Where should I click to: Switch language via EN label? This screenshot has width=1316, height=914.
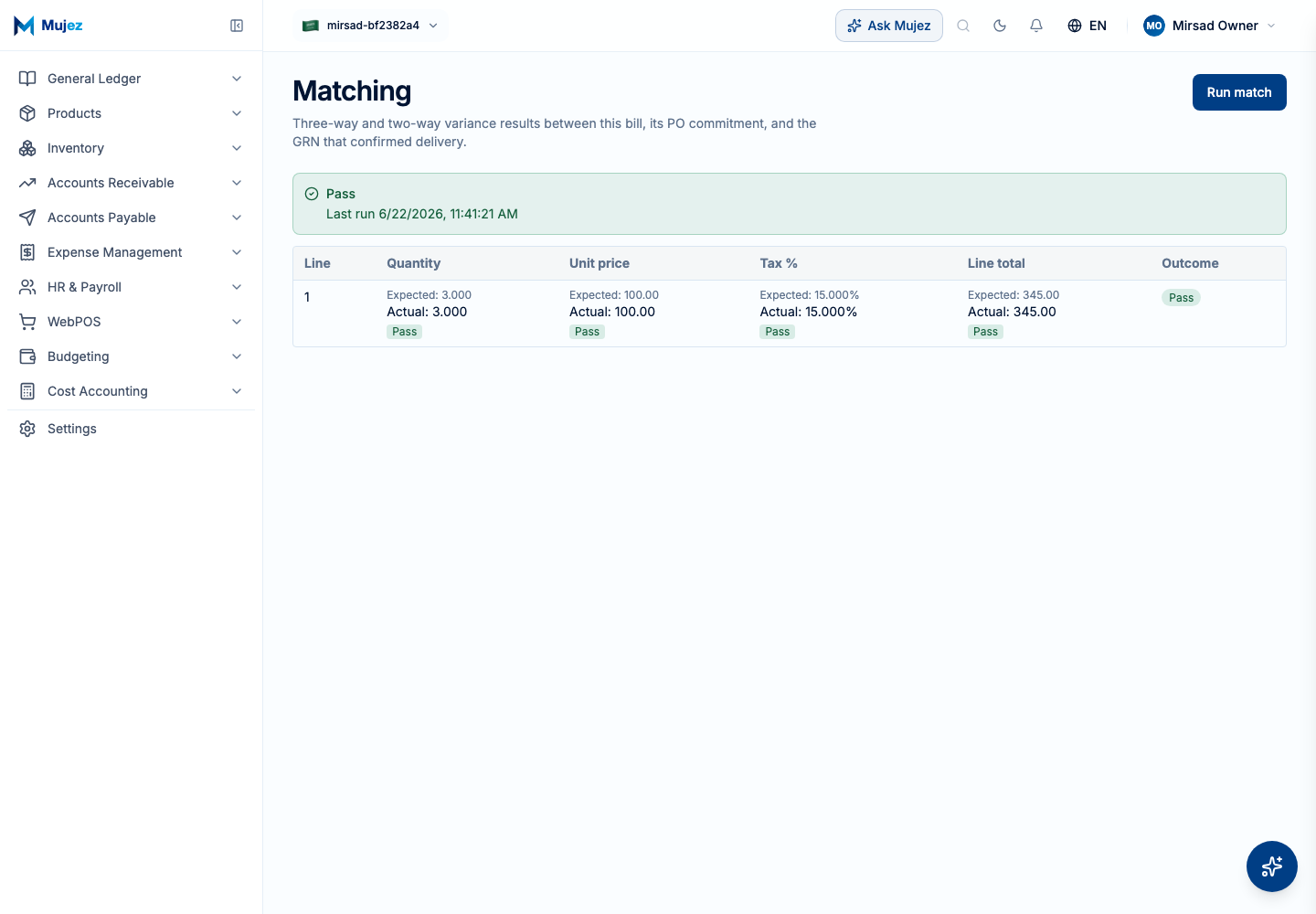click(1098, 26)
